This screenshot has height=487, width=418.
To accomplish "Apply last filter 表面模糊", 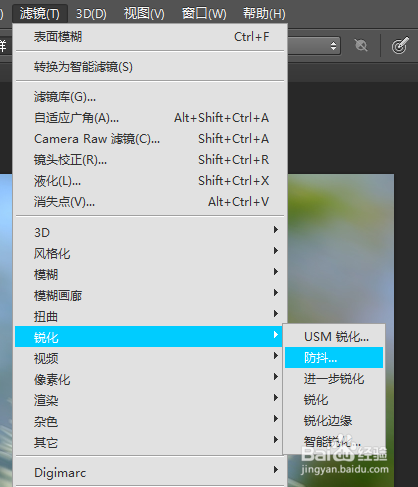I will pyautogui.click(x=150, y=37).
